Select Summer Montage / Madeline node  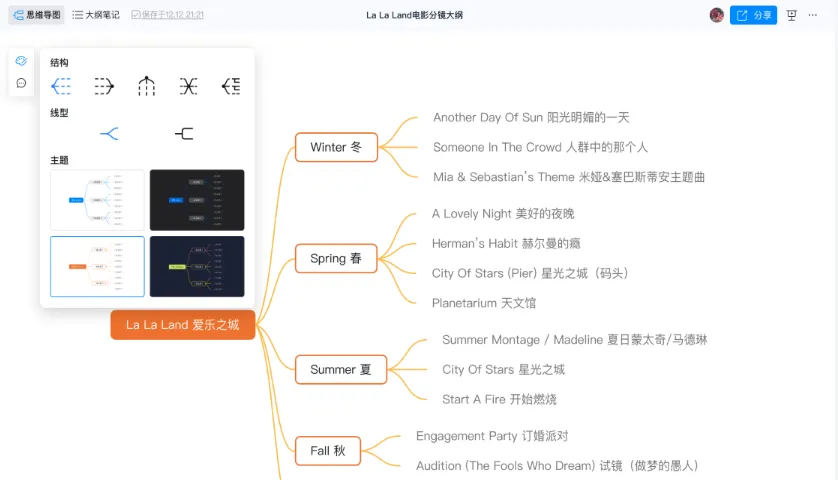tap(575, 339)
